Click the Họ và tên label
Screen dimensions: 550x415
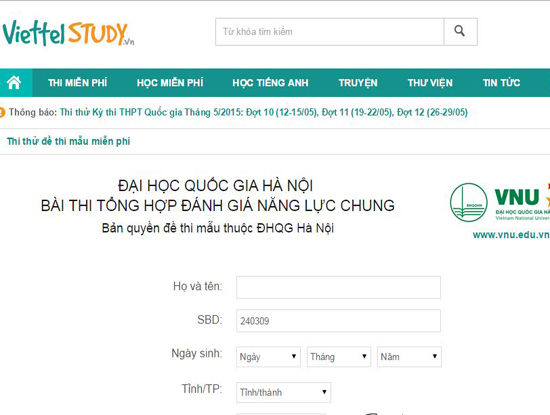click(x=197, y=286)
